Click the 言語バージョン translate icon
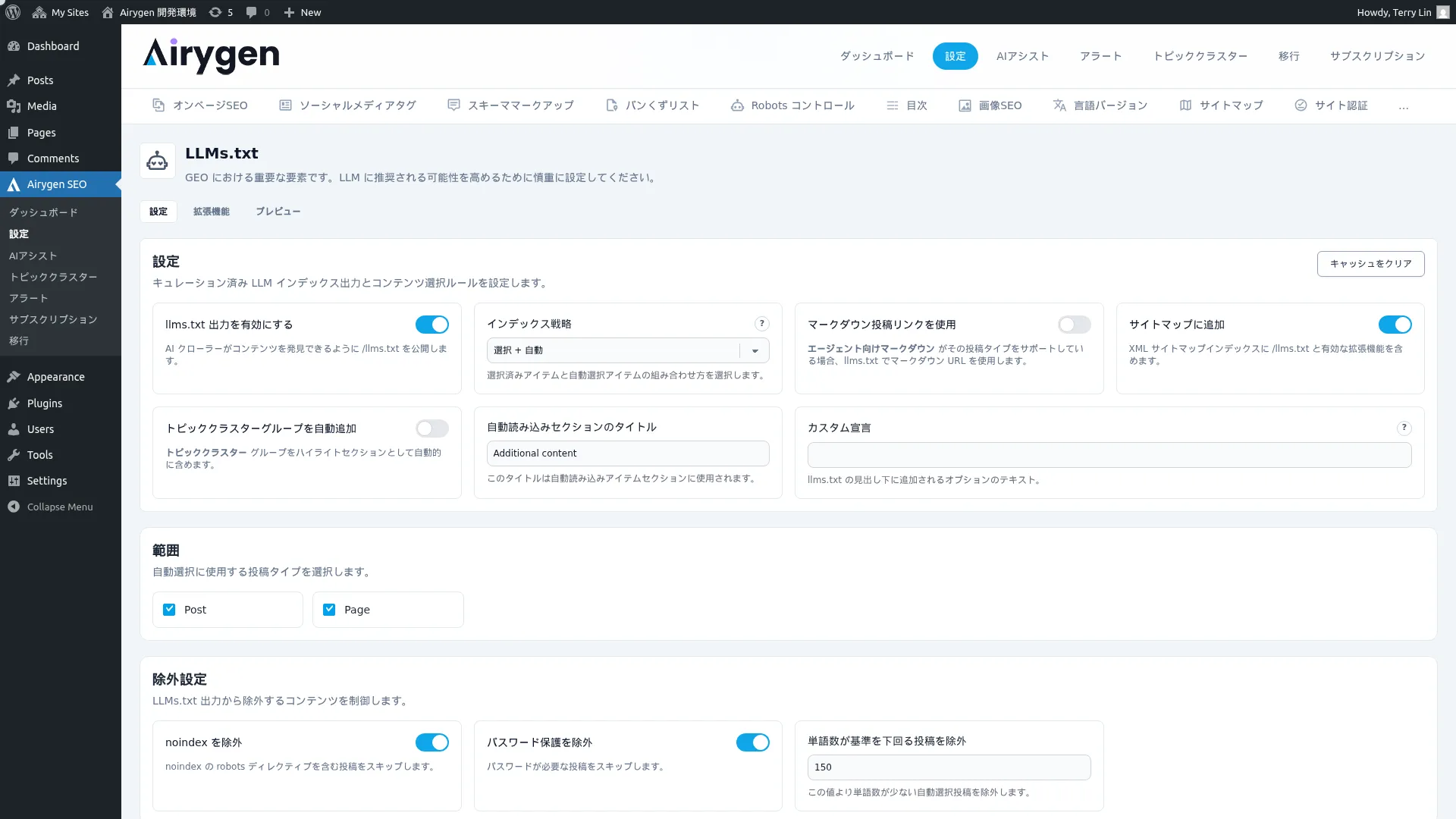 pyautogui.click(x=1059, y=105)
